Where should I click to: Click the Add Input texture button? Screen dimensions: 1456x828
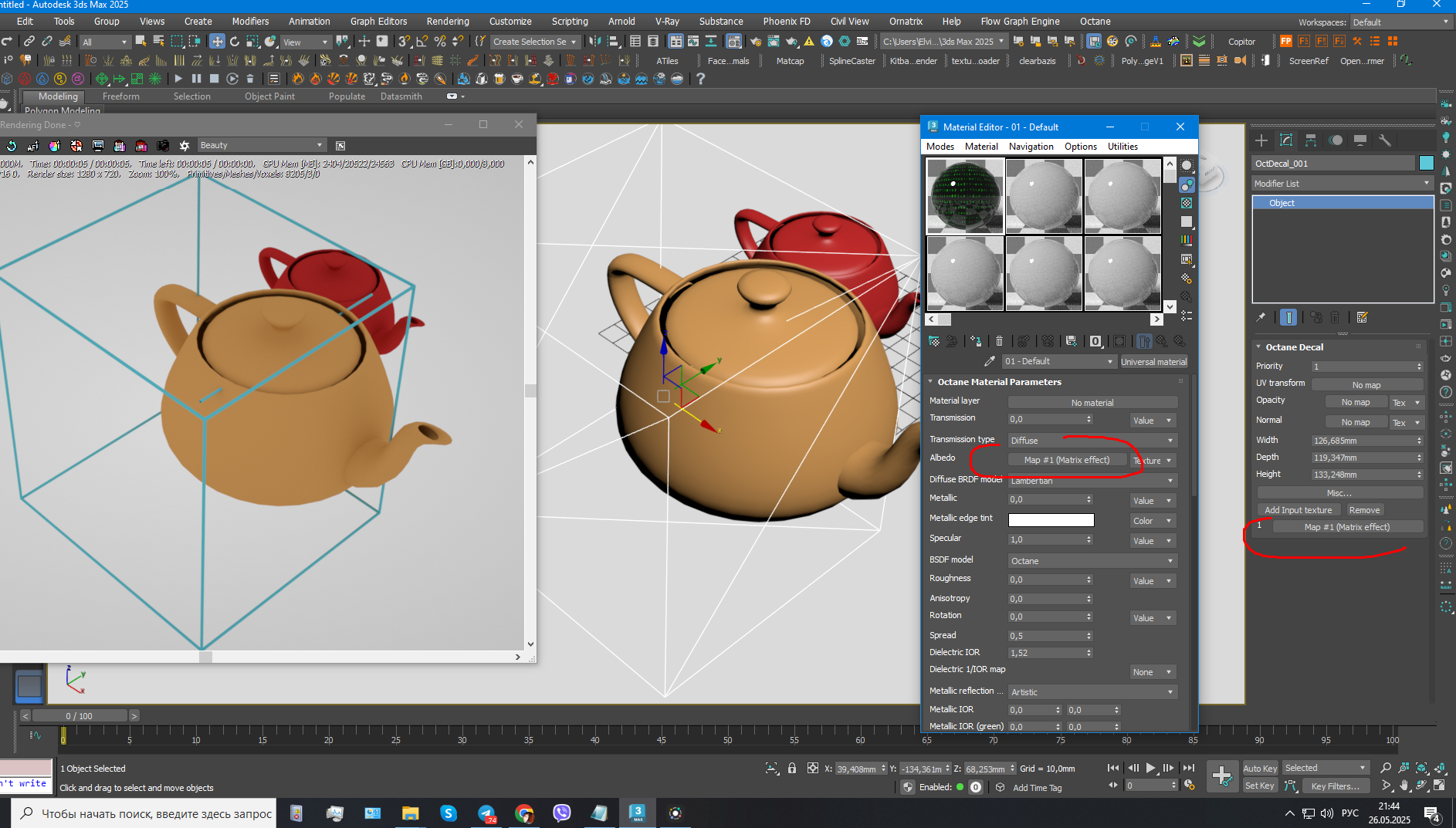click(x=1298, y=510)
